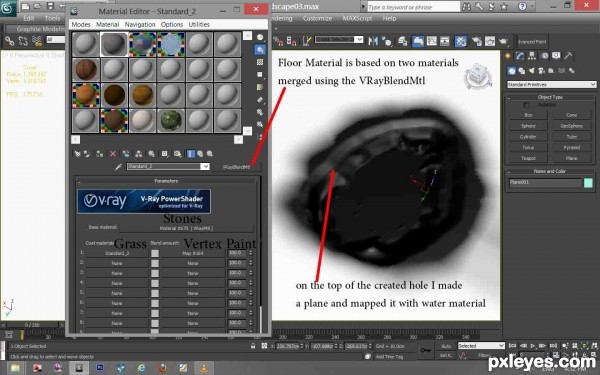Click the red X Reset Map icon

pos(113,154)
